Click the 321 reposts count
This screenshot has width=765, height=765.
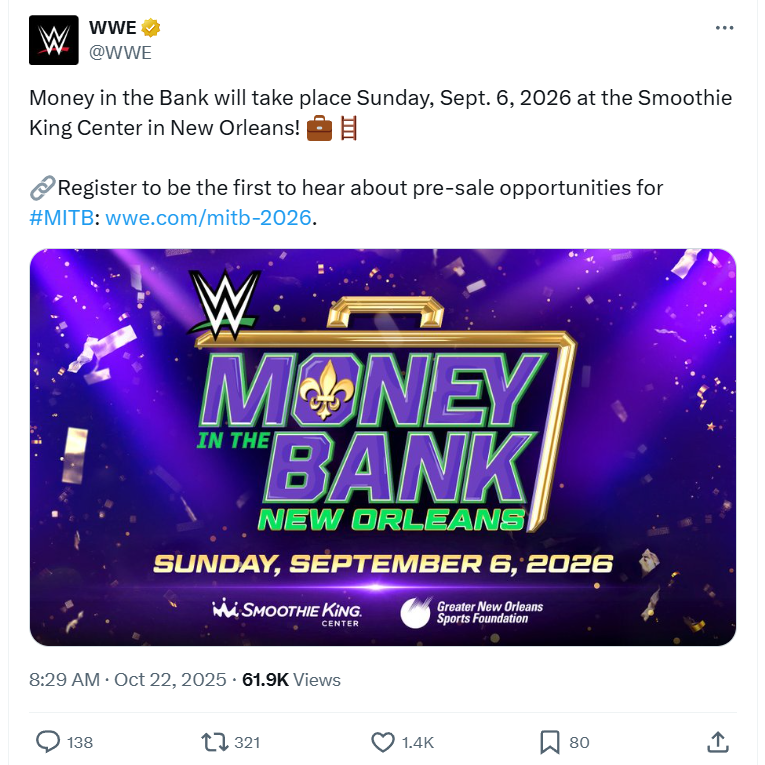click(x=247, y=742)
